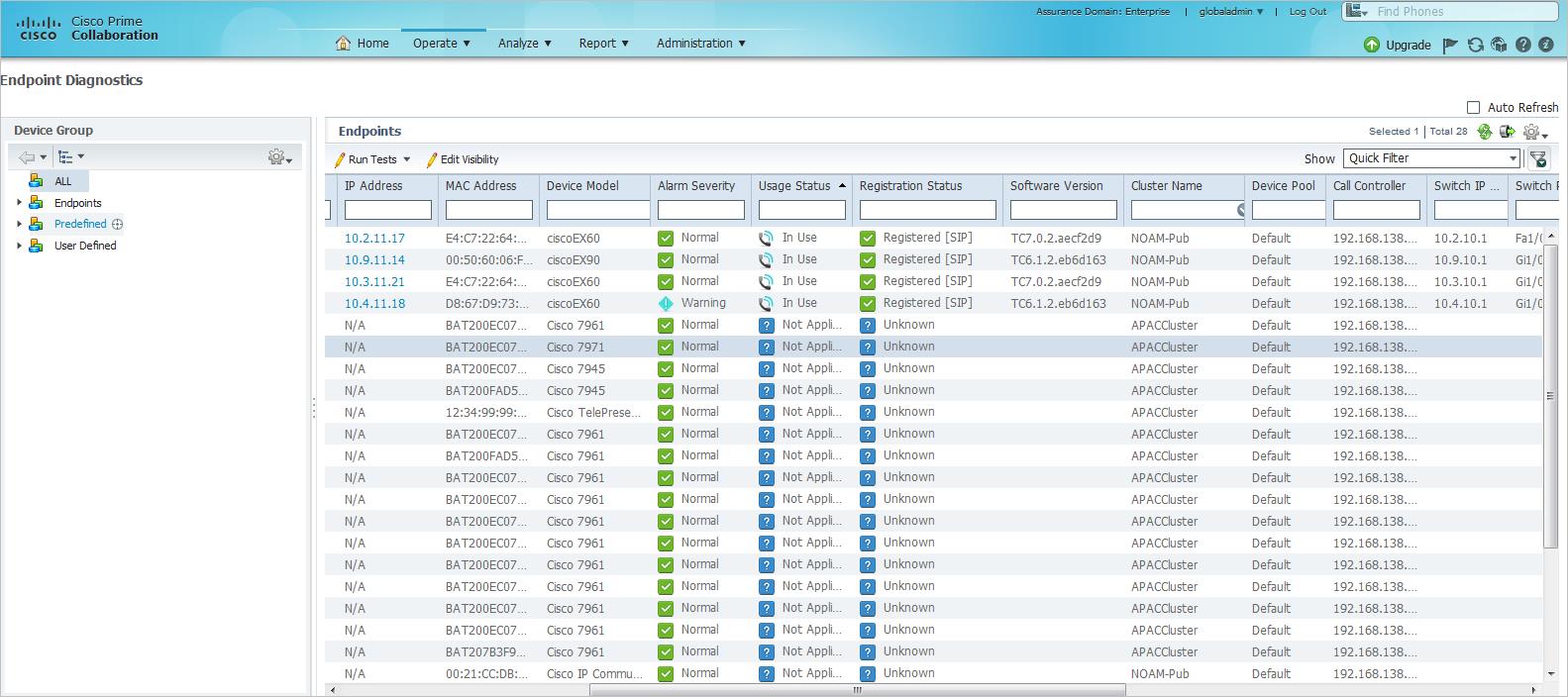This screenshot has width=1568, height=697.
Task: Click the table's vertical scrollbar thumb
Action: coord(1550,396)
